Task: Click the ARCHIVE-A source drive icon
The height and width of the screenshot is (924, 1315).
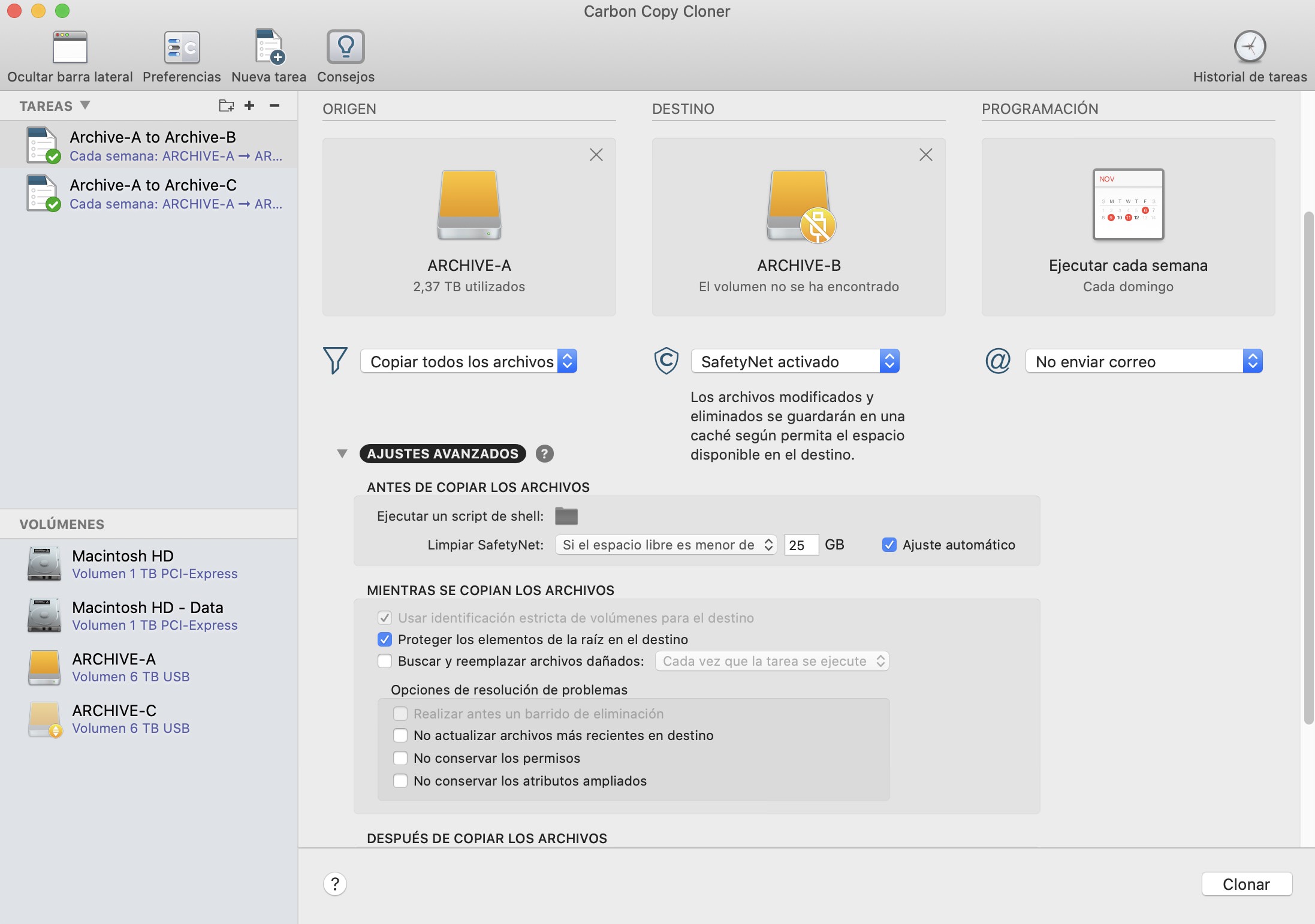Action: pos(469,205)
